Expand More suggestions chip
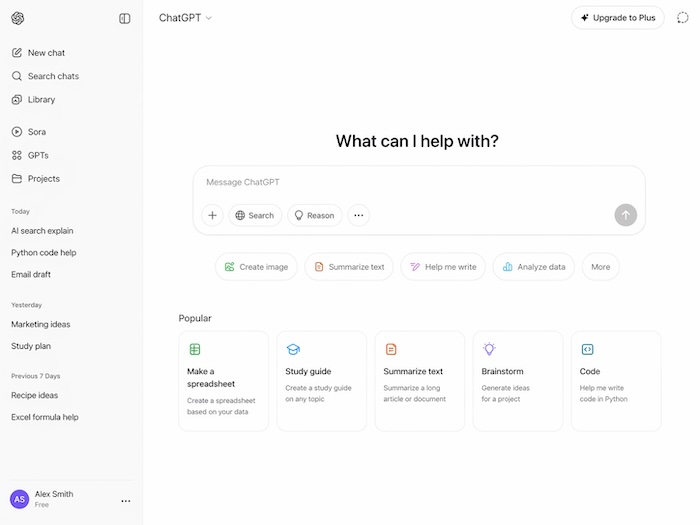The height and width of the screenshot is (525, 700). [600, 267]
